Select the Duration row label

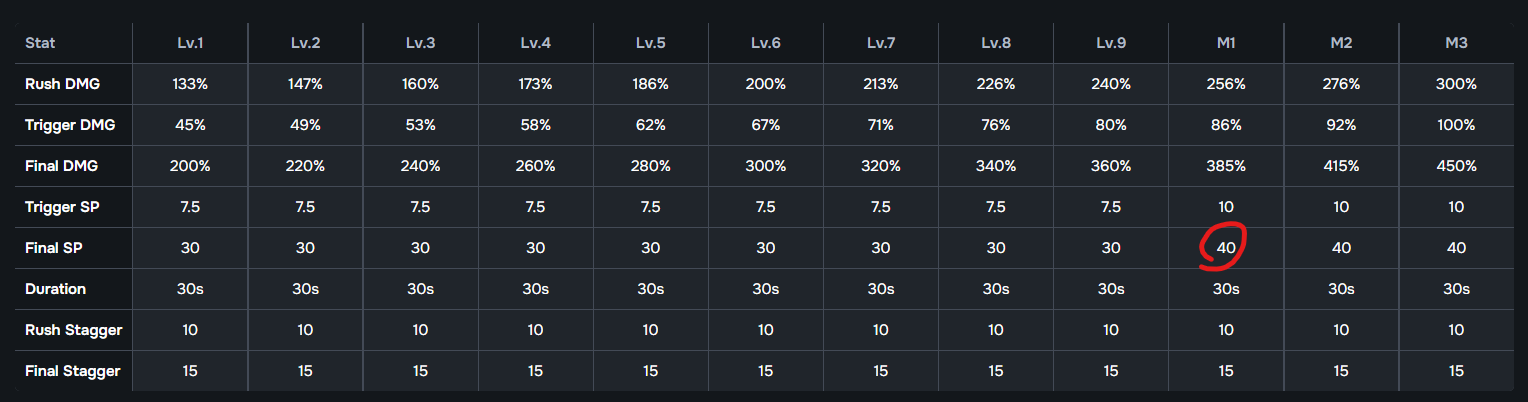tap(55, 289)
